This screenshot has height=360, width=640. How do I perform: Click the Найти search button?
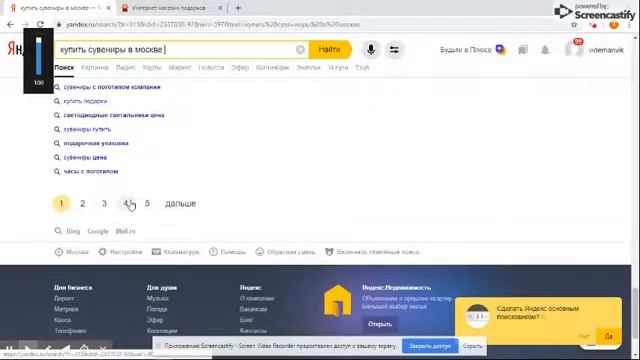[x=330, y=50]
